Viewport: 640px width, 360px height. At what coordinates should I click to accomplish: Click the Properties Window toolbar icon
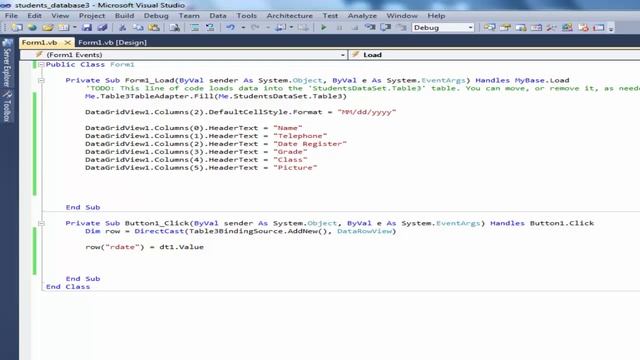pyautogui.click(x=505, y=27)
